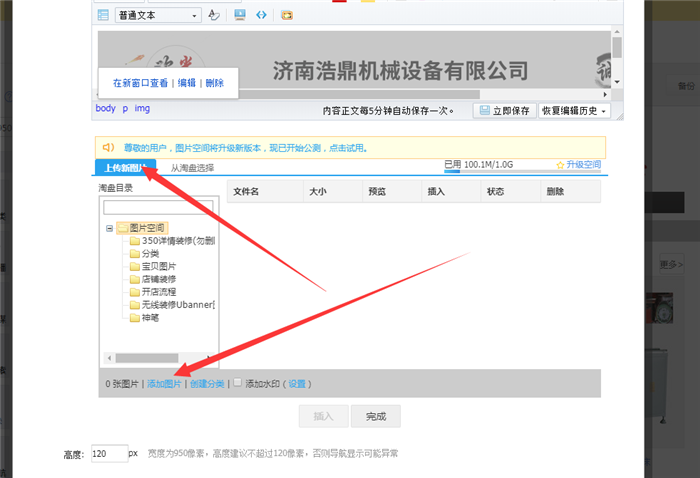The image size is (700, 478).
Task: Click the orange image space toolbar icon
Action: coord(287,15)
